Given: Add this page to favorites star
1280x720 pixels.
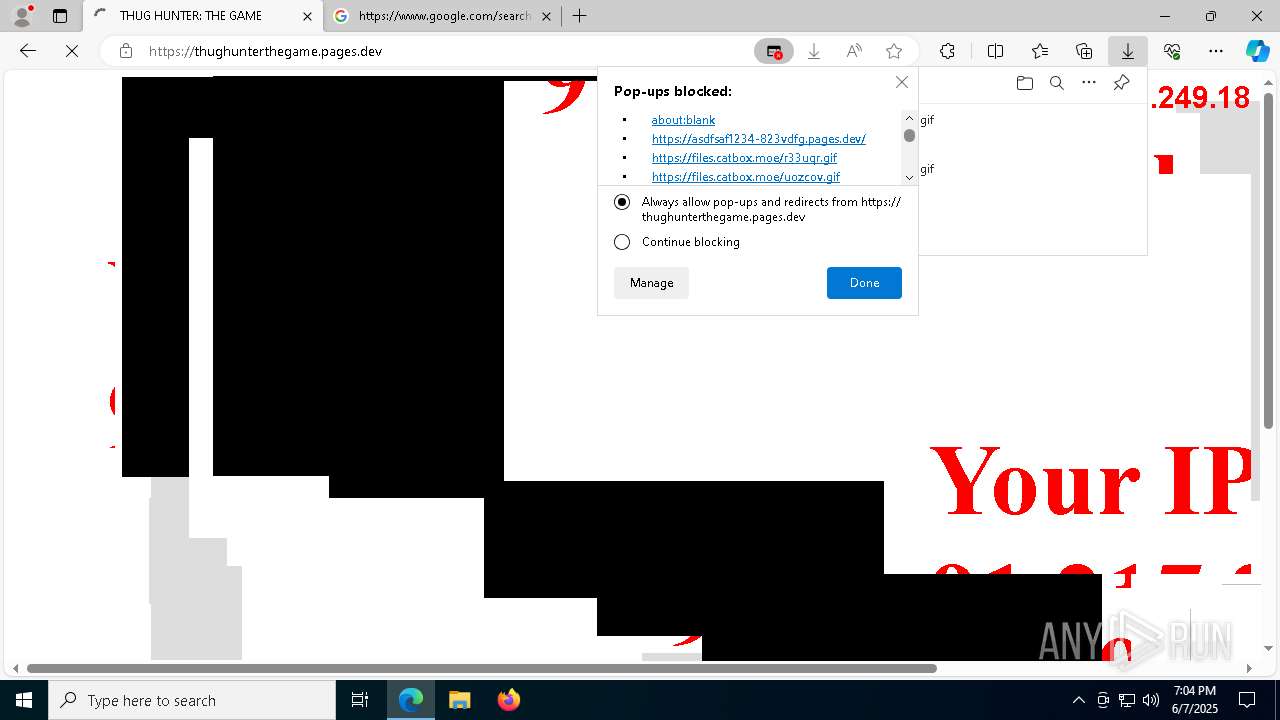Looking at the screenshot, I should pyautogui.click(x=894, y=51).
